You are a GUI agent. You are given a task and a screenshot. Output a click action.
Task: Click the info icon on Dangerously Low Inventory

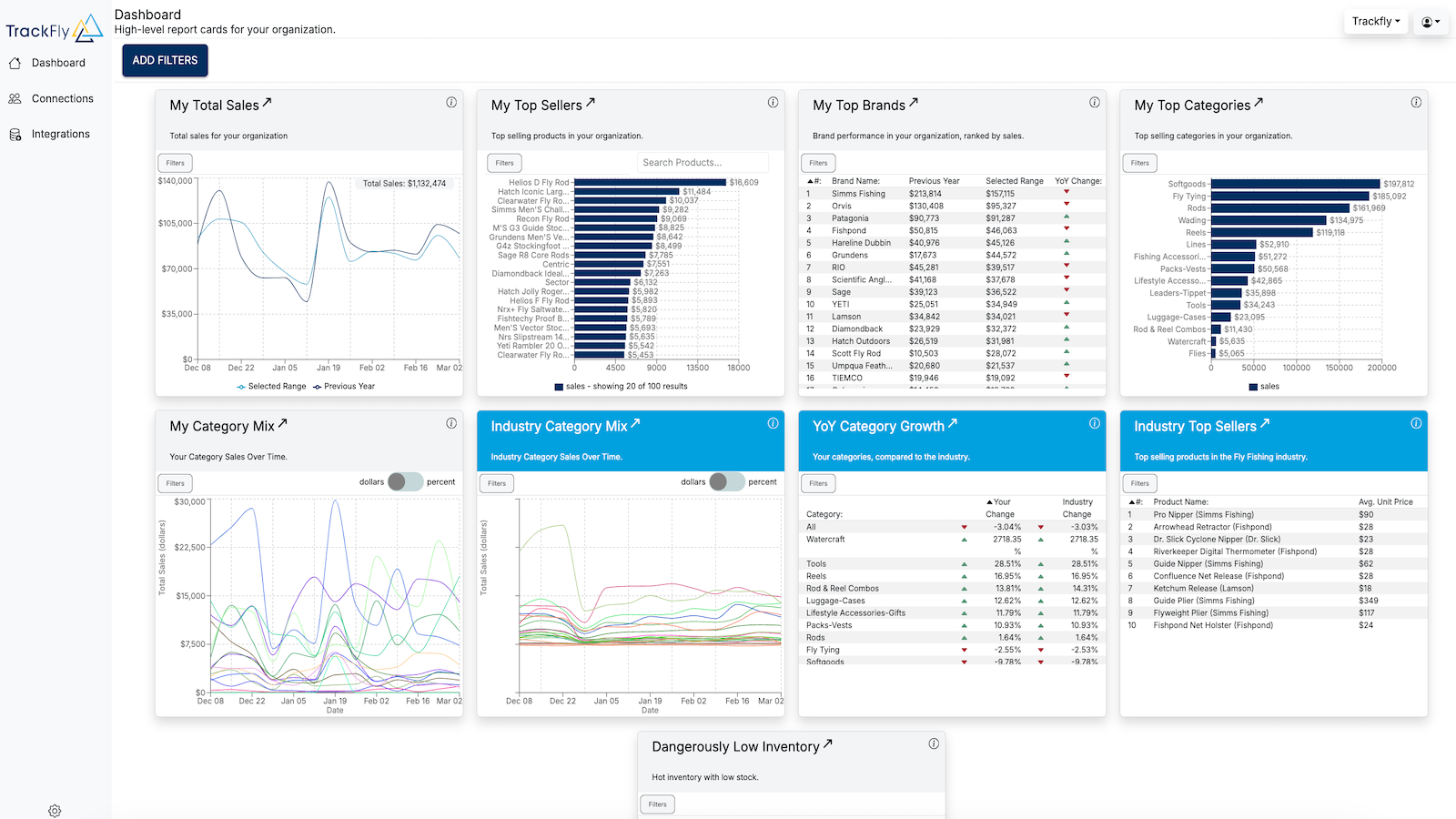(x=934, y=743)
